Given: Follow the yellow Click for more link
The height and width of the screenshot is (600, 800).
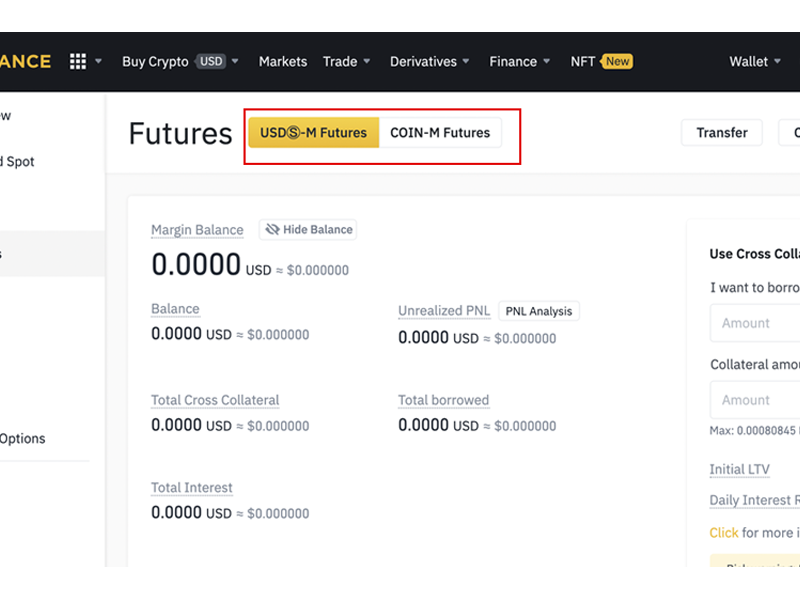Looking at the screenshot, I should point(723,533).
